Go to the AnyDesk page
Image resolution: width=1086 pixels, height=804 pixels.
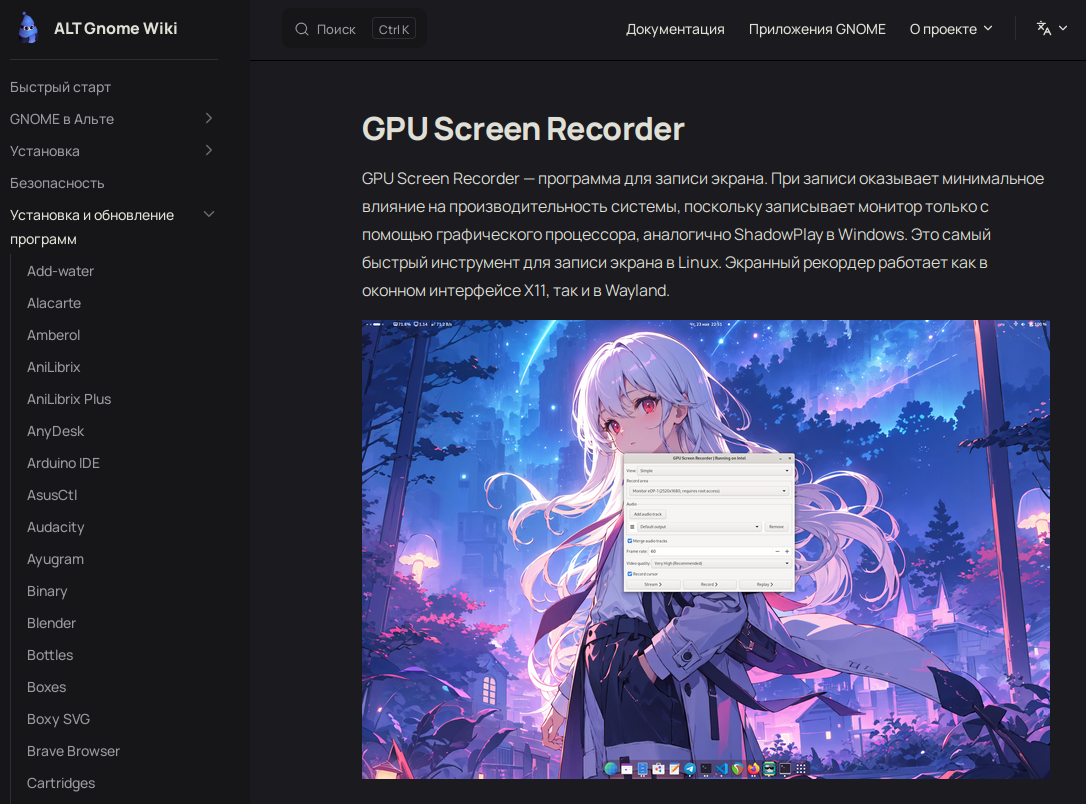coord(55,431)
